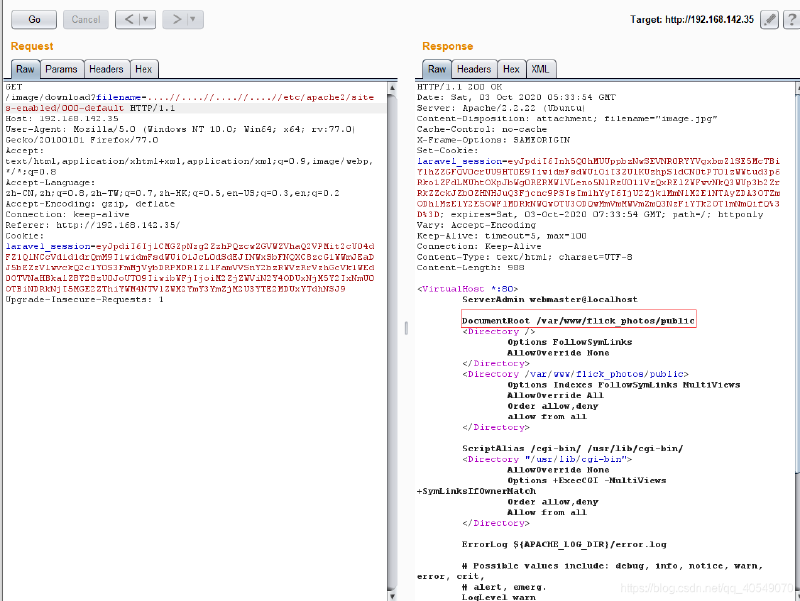
Task: Click the Content-Length: 988 header line
Action: click(470, 267)
